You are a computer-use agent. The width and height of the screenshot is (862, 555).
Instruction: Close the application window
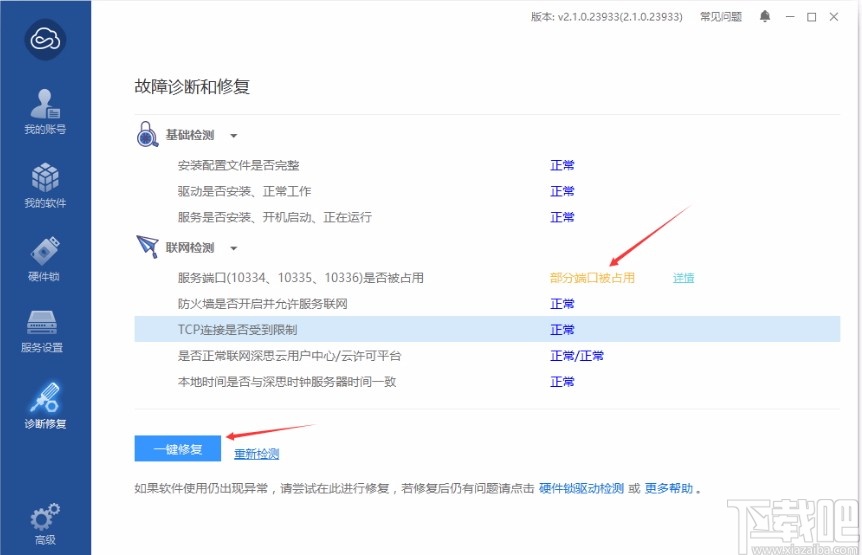(x=834, y=17)
